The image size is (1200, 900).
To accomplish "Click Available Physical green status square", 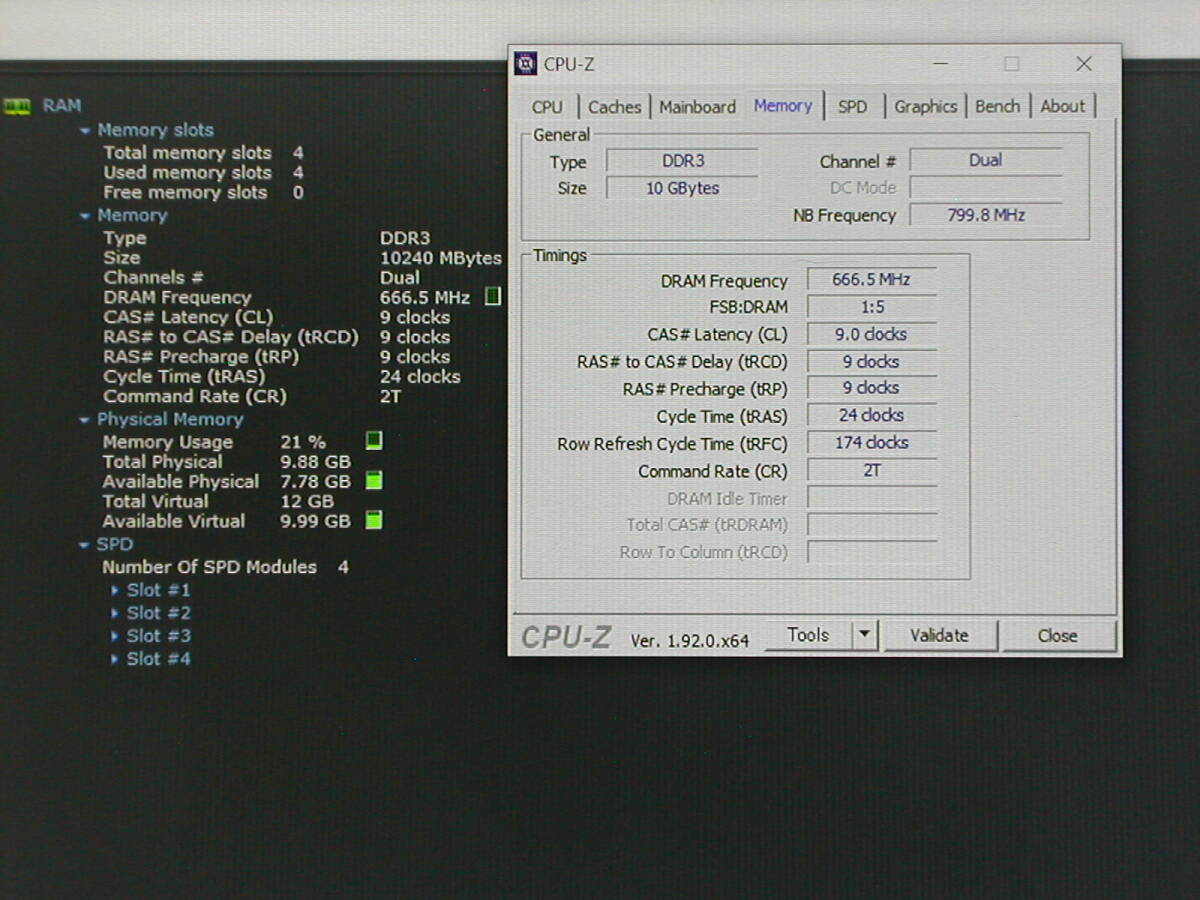I will (373, 481).
